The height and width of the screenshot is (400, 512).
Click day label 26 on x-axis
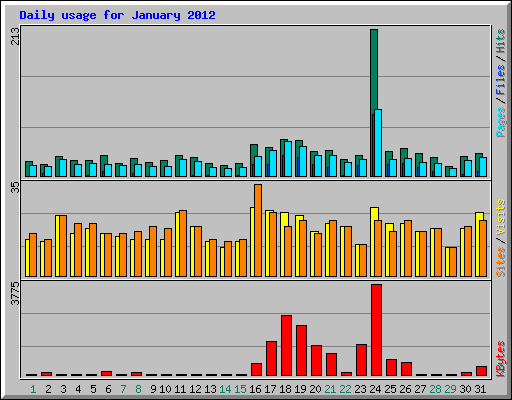[405, 389]
